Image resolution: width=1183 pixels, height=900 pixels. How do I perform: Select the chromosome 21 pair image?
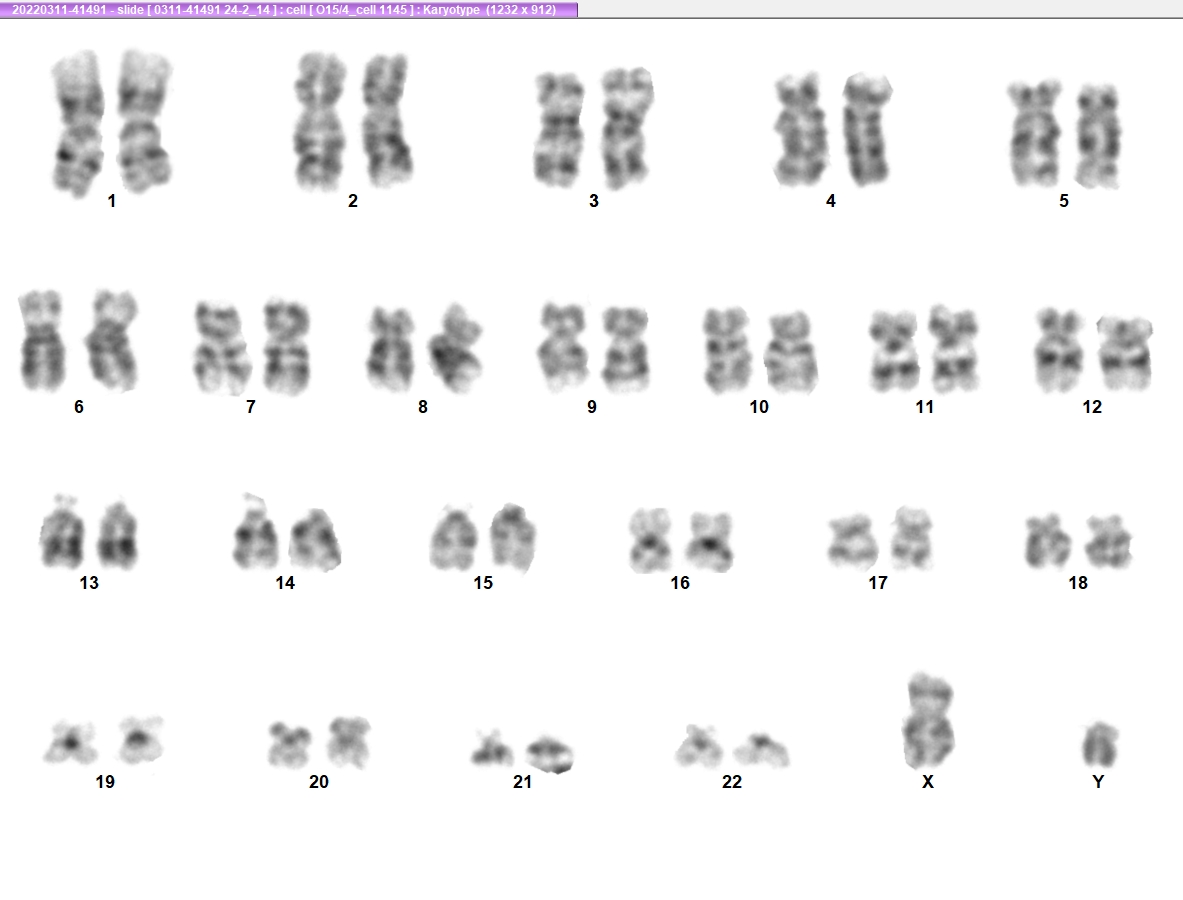[x=522, y=751]
